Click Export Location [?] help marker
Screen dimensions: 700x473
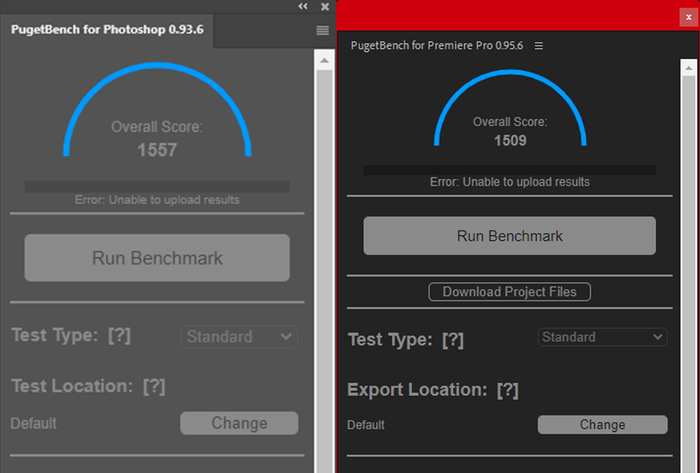[508, 390]
